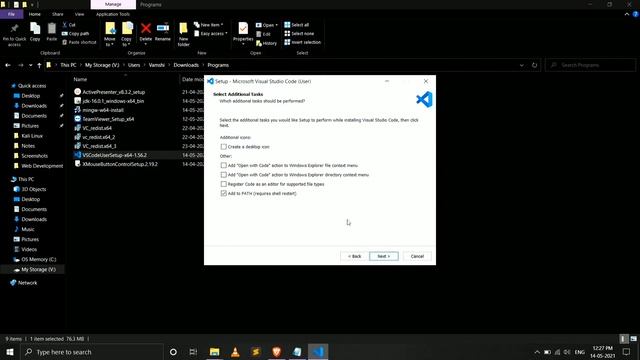640x360 pixels.
Task: Check Open with Code file context menu
Action: click(x=223, y=165)
